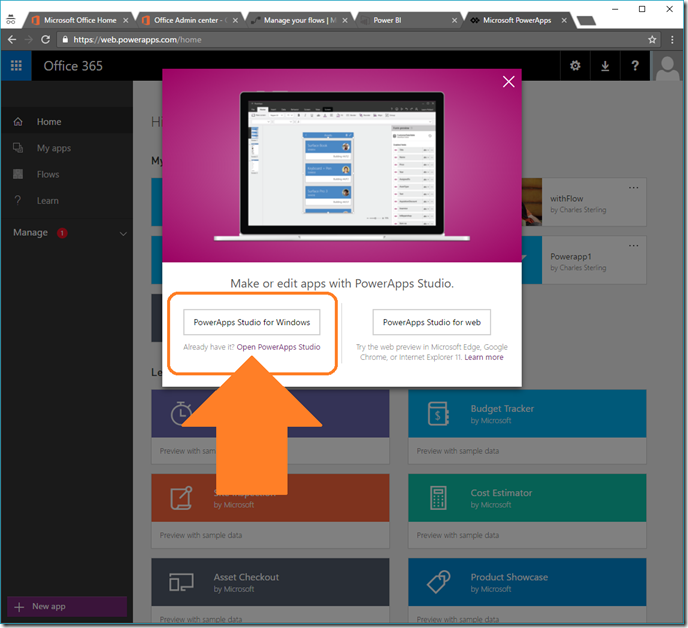Click the download arrow icon in header

(x=605, y=66)
